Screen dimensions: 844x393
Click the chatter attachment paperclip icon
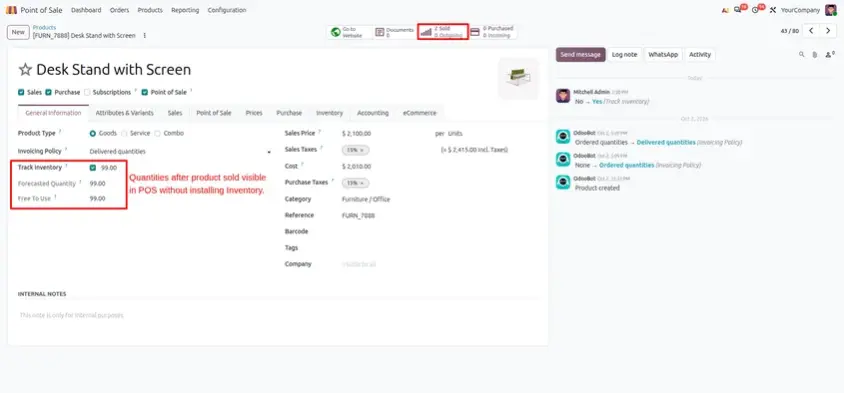click(x=815, y=54)
